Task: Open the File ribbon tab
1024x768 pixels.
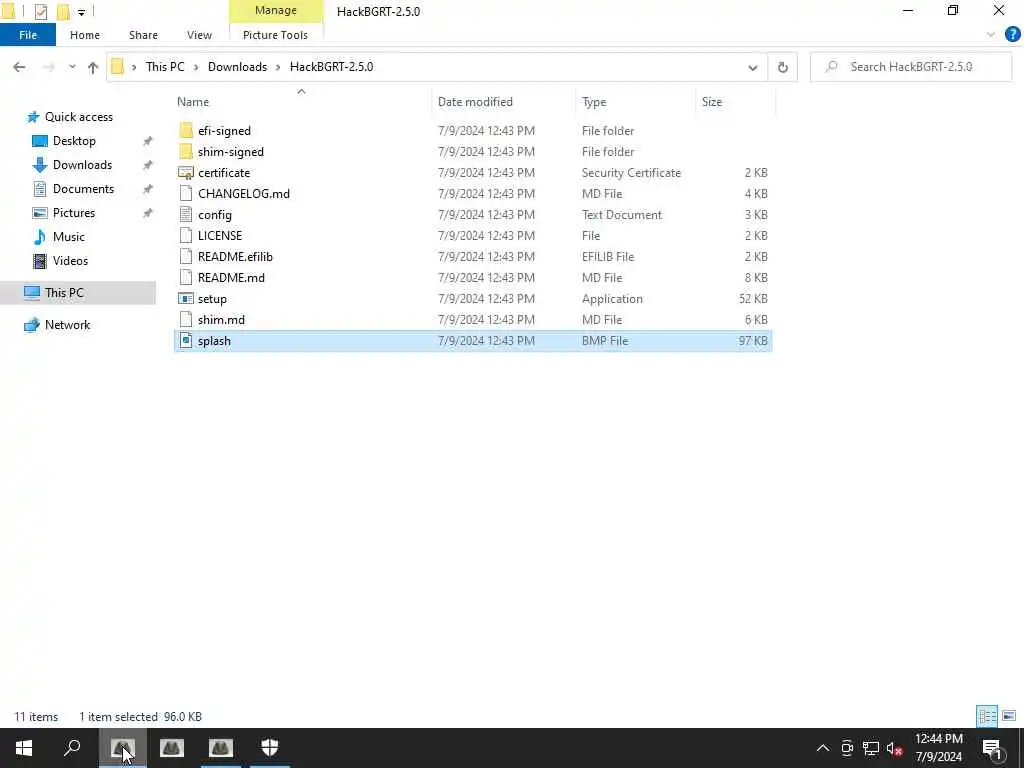Action: pyautogui.click(x=27, y=35)
